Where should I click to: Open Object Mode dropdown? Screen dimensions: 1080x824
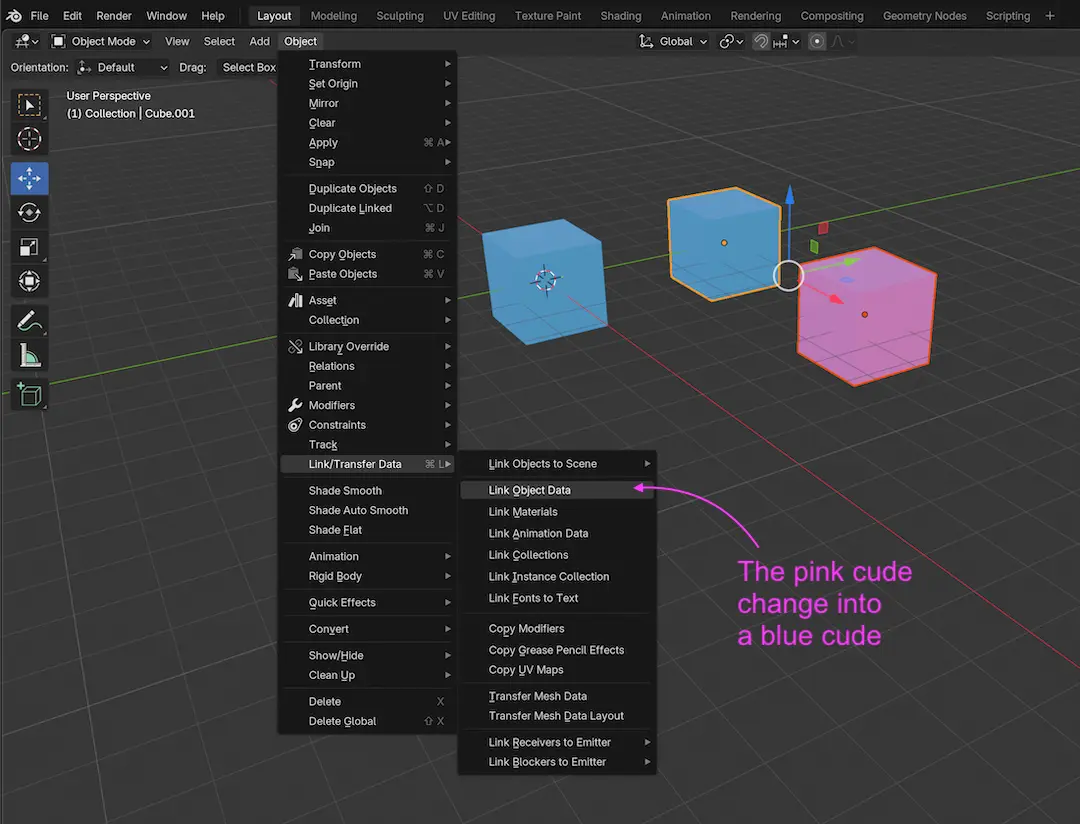click(101, 41)
